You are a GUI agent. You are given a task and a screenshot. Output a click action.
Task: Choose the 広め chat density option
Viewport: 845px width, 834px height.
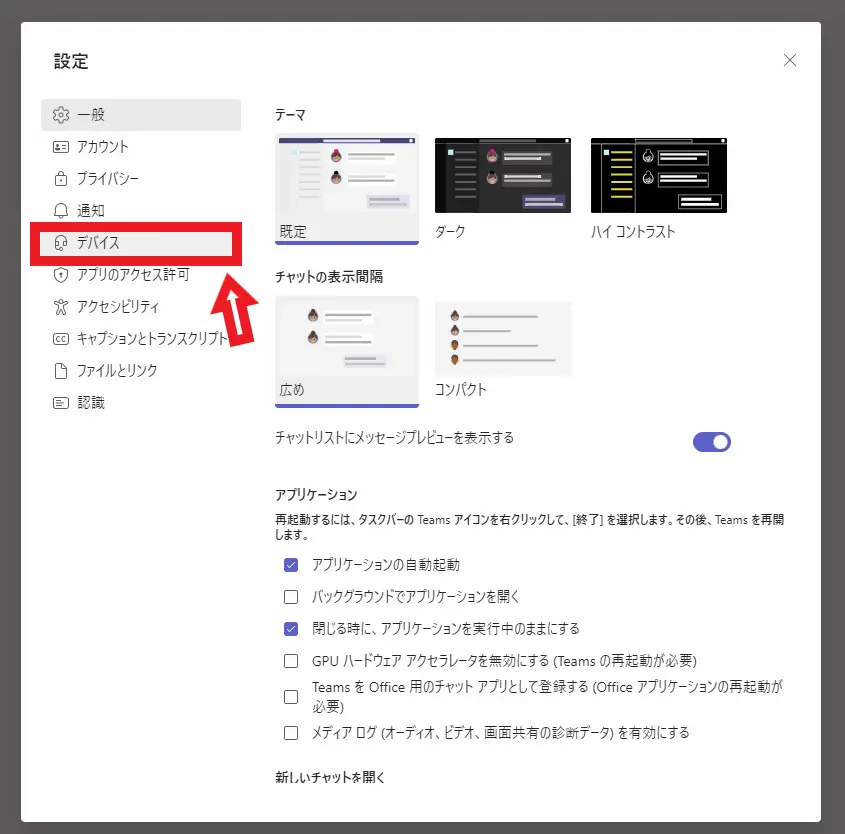tap(347, 351)
